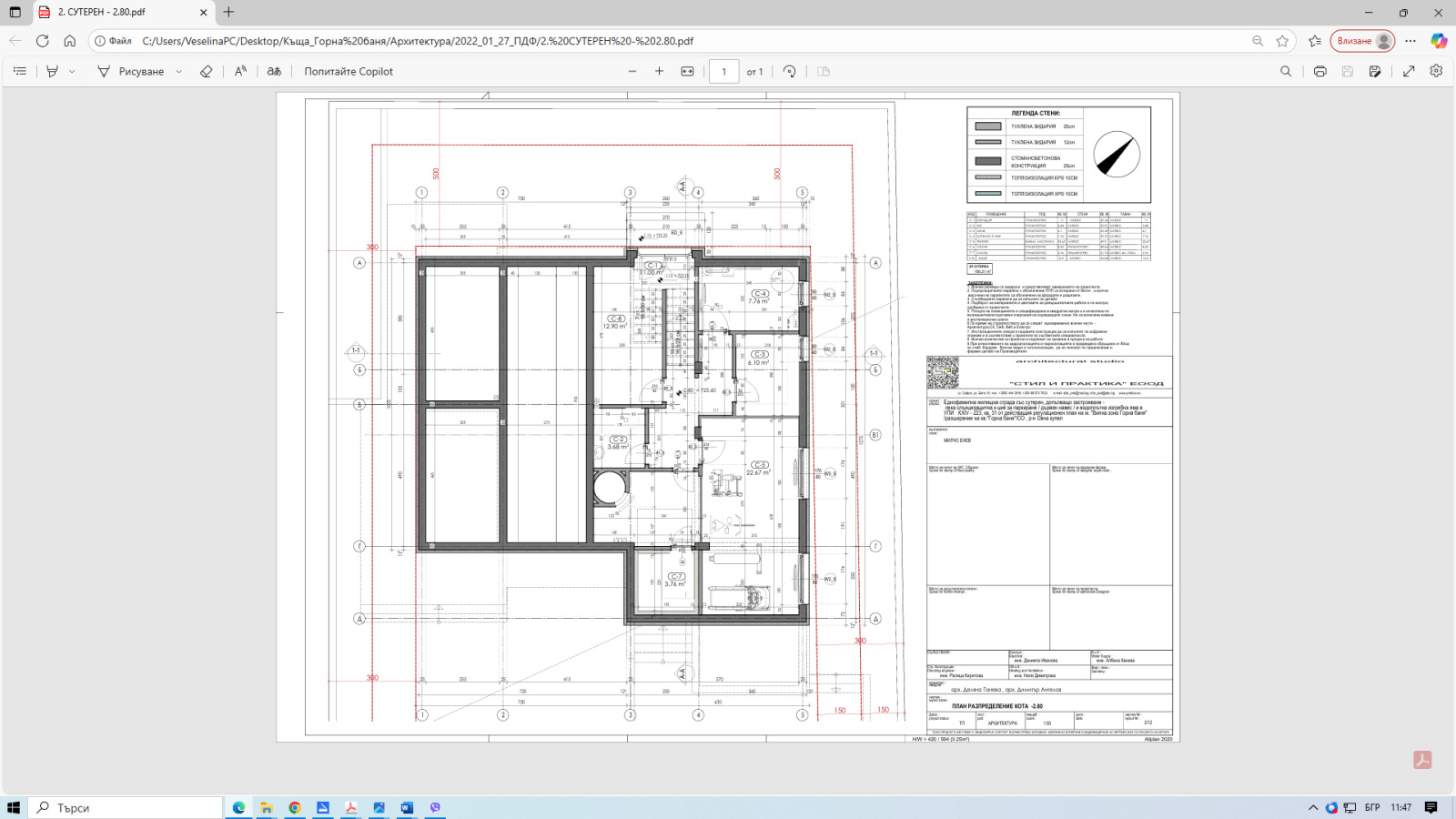The height and width of the screenshot is (819, 1456).
Task: Activate the Read aloud tool
Action: [240, 71]
